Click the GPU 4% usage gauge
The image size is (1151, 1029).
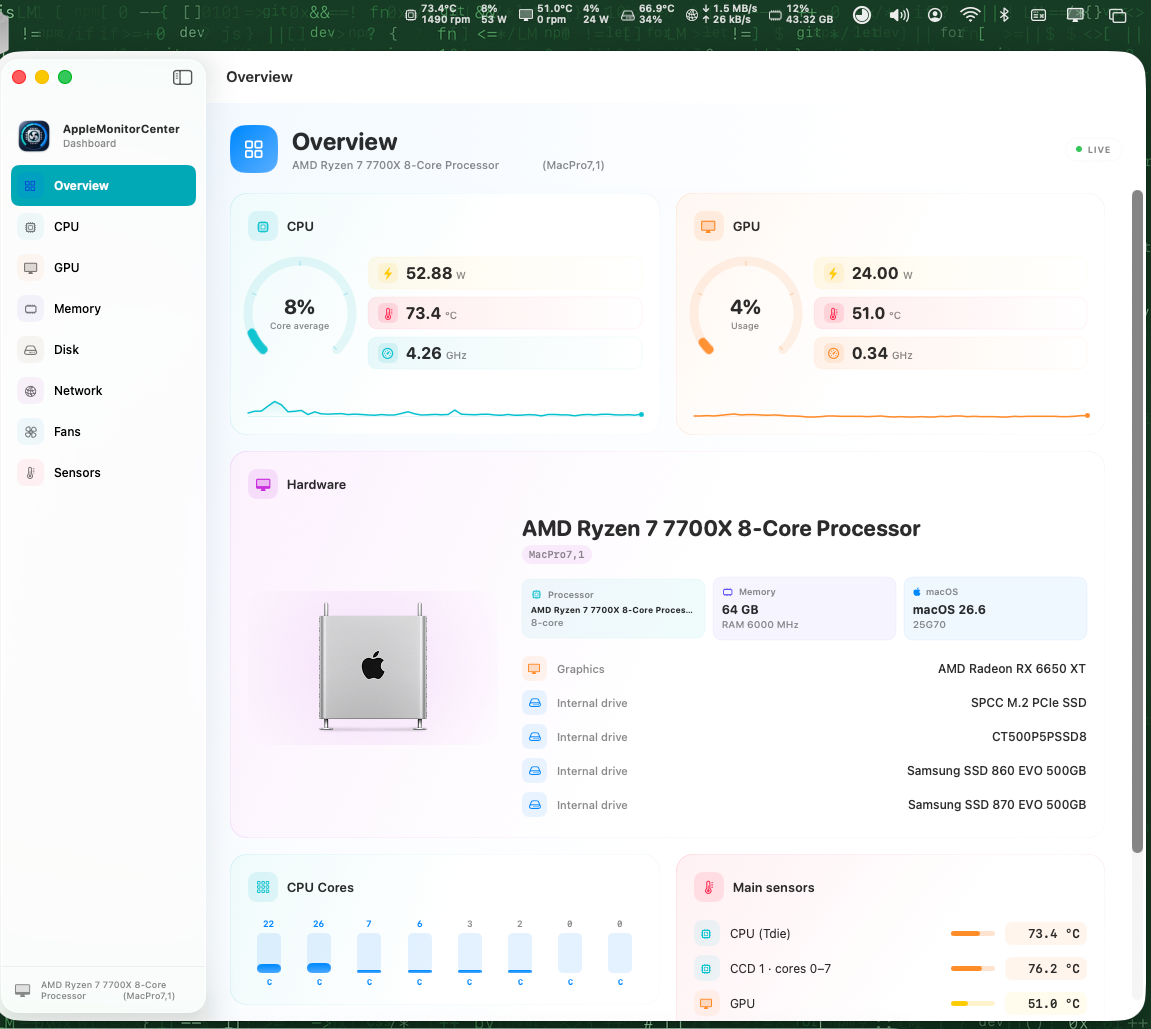[745, 307]
